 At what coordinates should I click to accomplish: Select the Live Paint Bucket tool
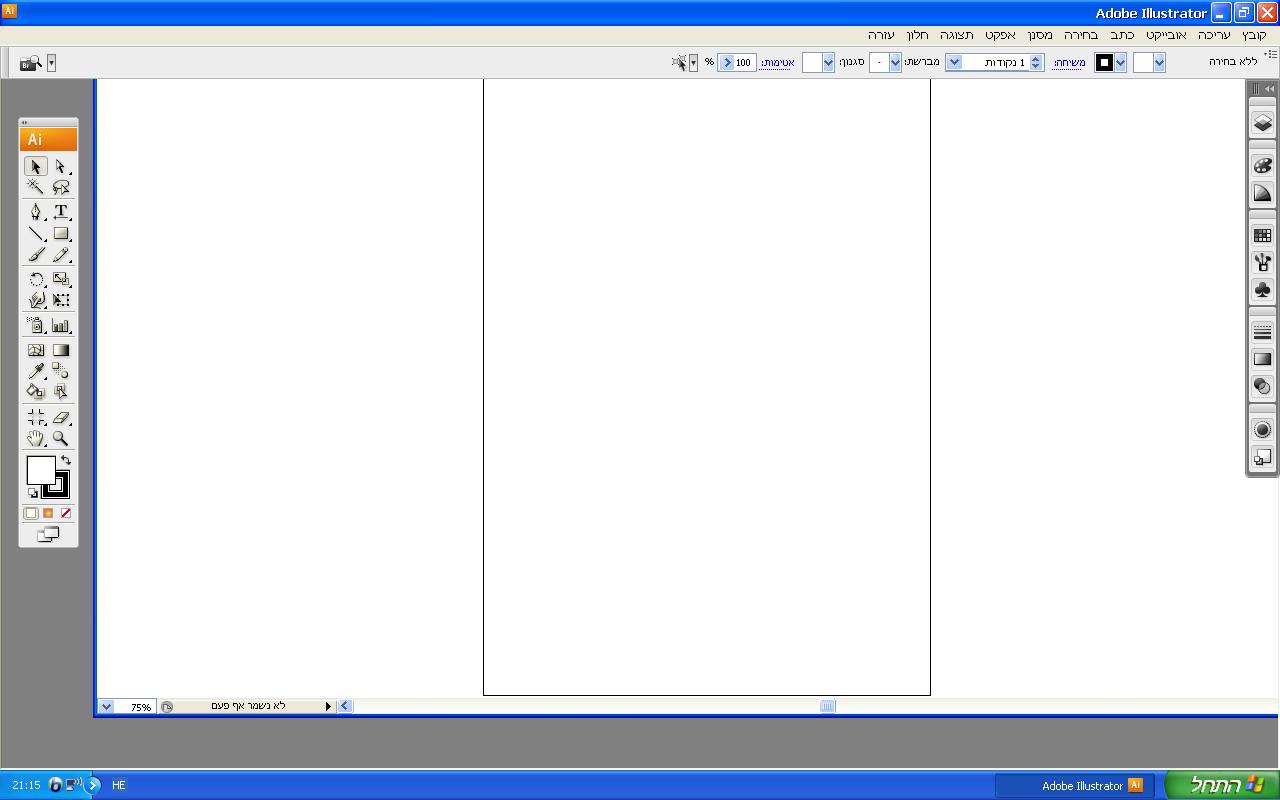(x=36, y=392)
